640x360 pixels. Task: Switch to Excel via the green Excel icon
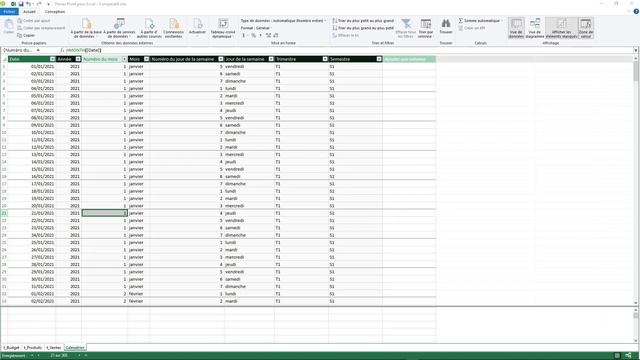(13, 4)
